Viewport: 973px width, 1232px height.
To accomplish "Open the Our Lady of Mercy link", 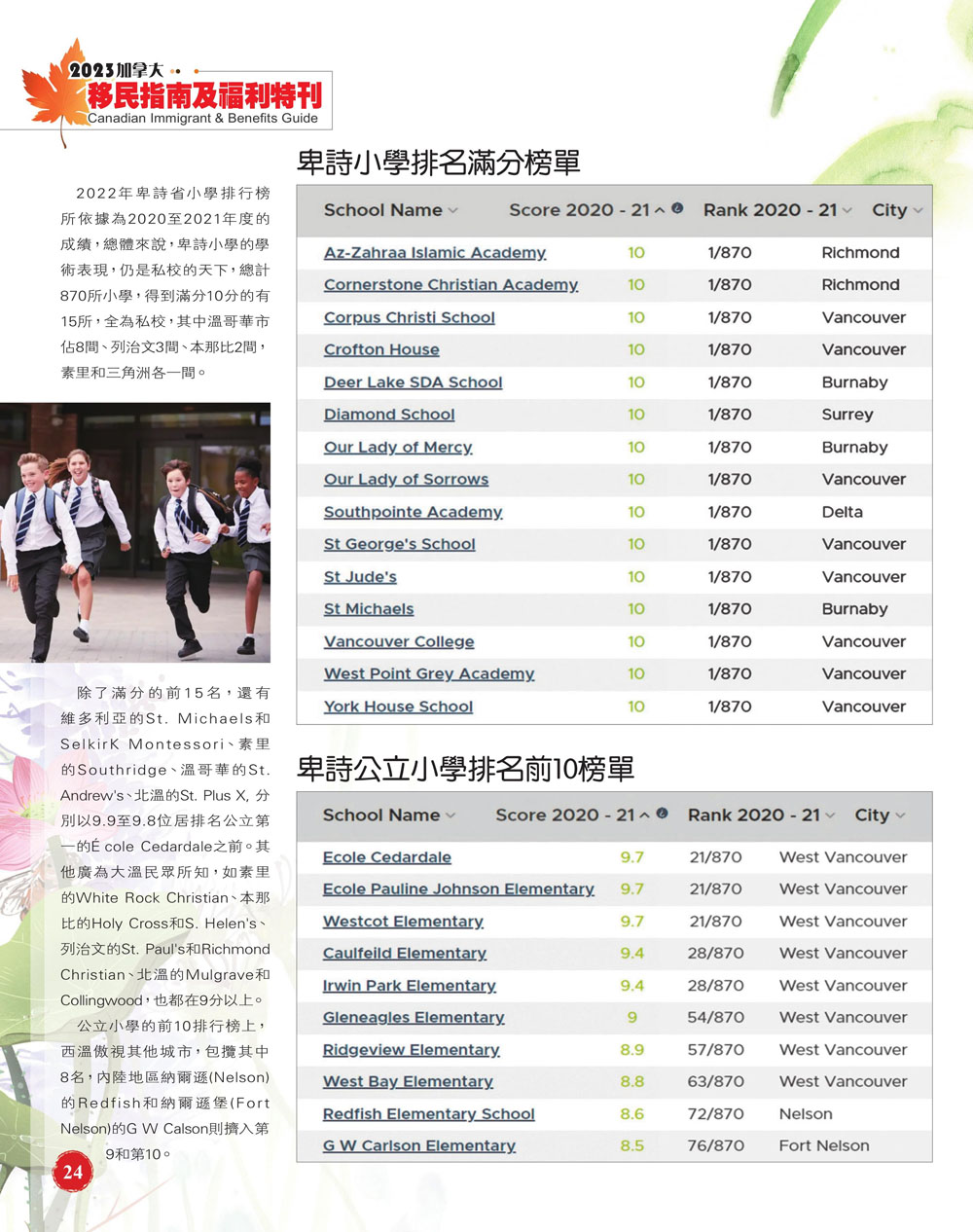I will click(398, 447).
